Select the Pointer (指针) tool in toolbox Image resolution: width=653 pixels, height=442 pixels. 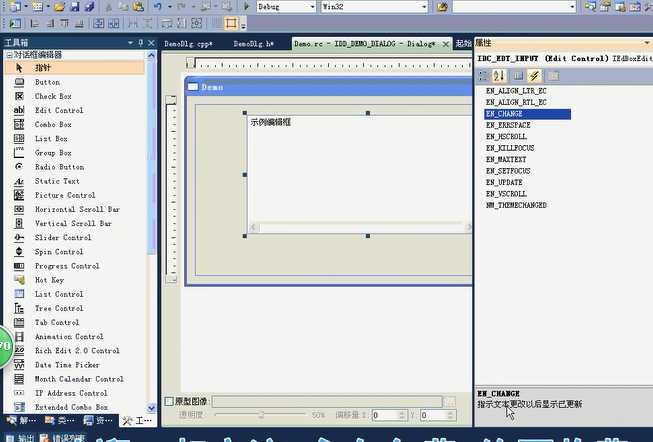click(74, 68)
